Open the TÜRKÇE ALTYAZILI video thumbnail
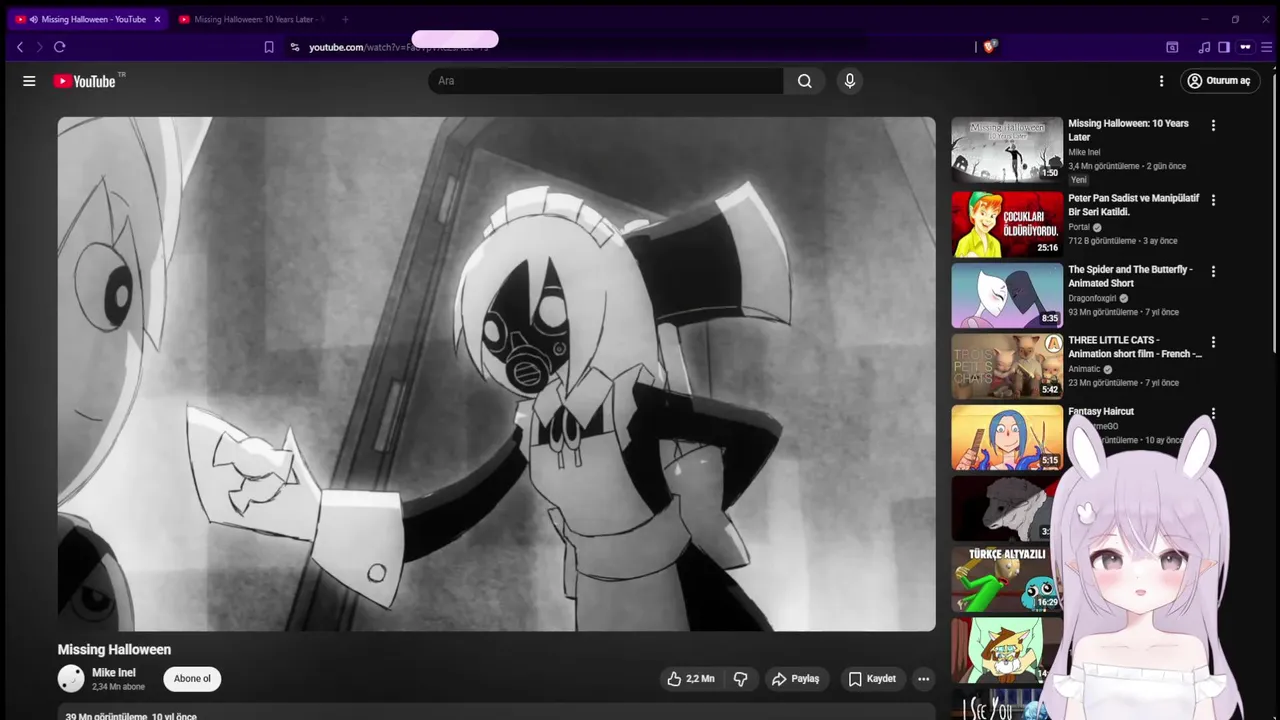The width and height of the screenshot is (1280, 720). pyautogui.click(x=1005, y=579)
